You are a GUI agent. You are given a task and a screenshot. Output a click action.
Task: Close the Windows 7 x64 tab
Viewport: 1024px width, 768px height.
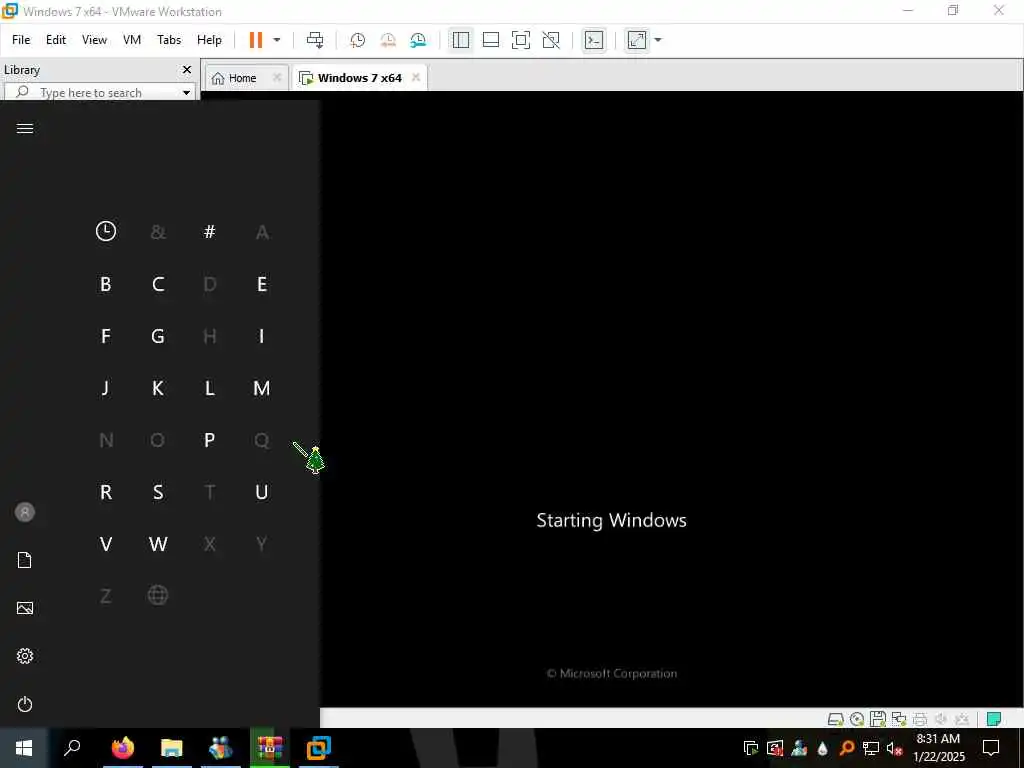click(416, 78)
